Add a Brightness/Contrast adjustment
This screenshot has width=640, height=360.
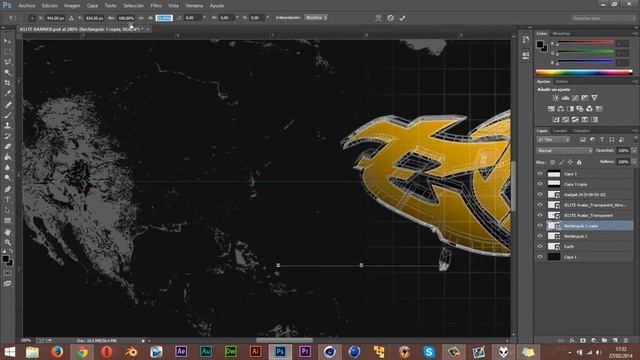556,98
